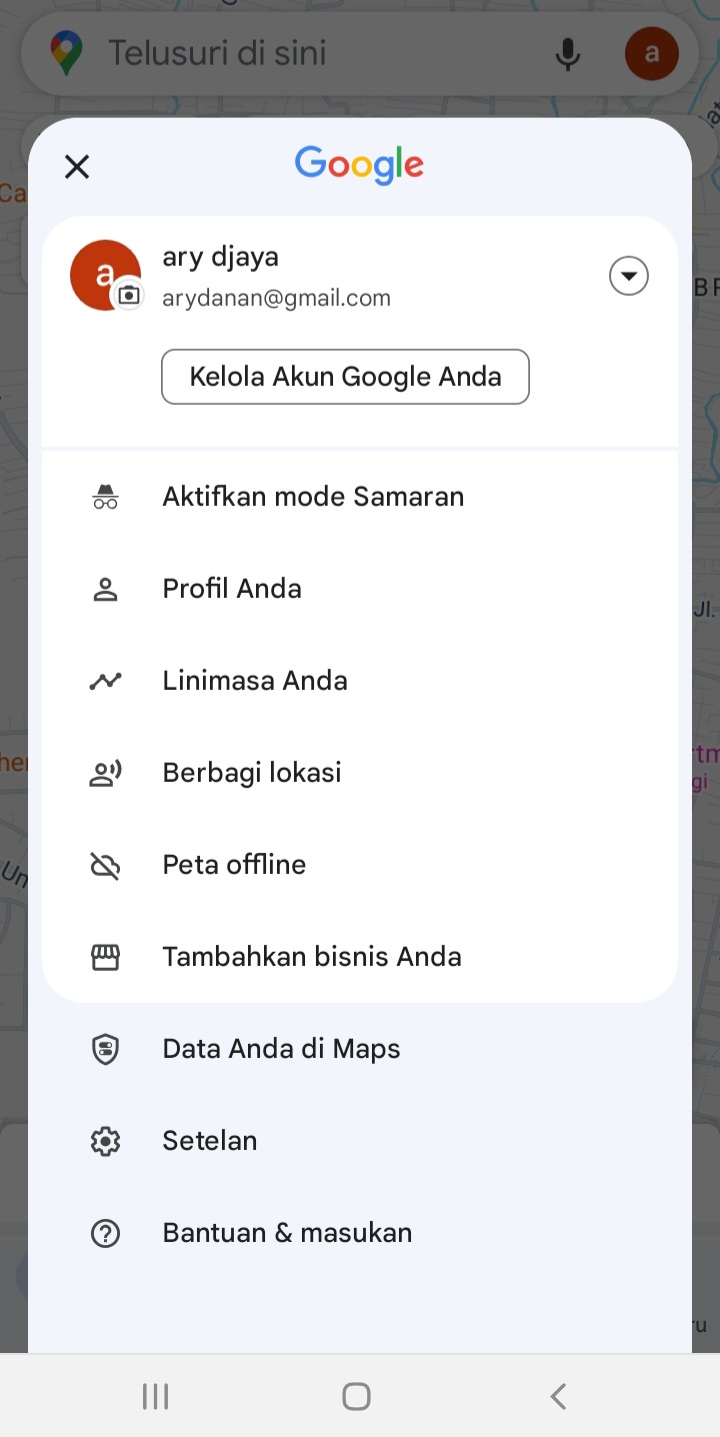The image size is (720, 1437).
Task: Tap the Setelan gear icon
Action: (x=105, y=1141)
